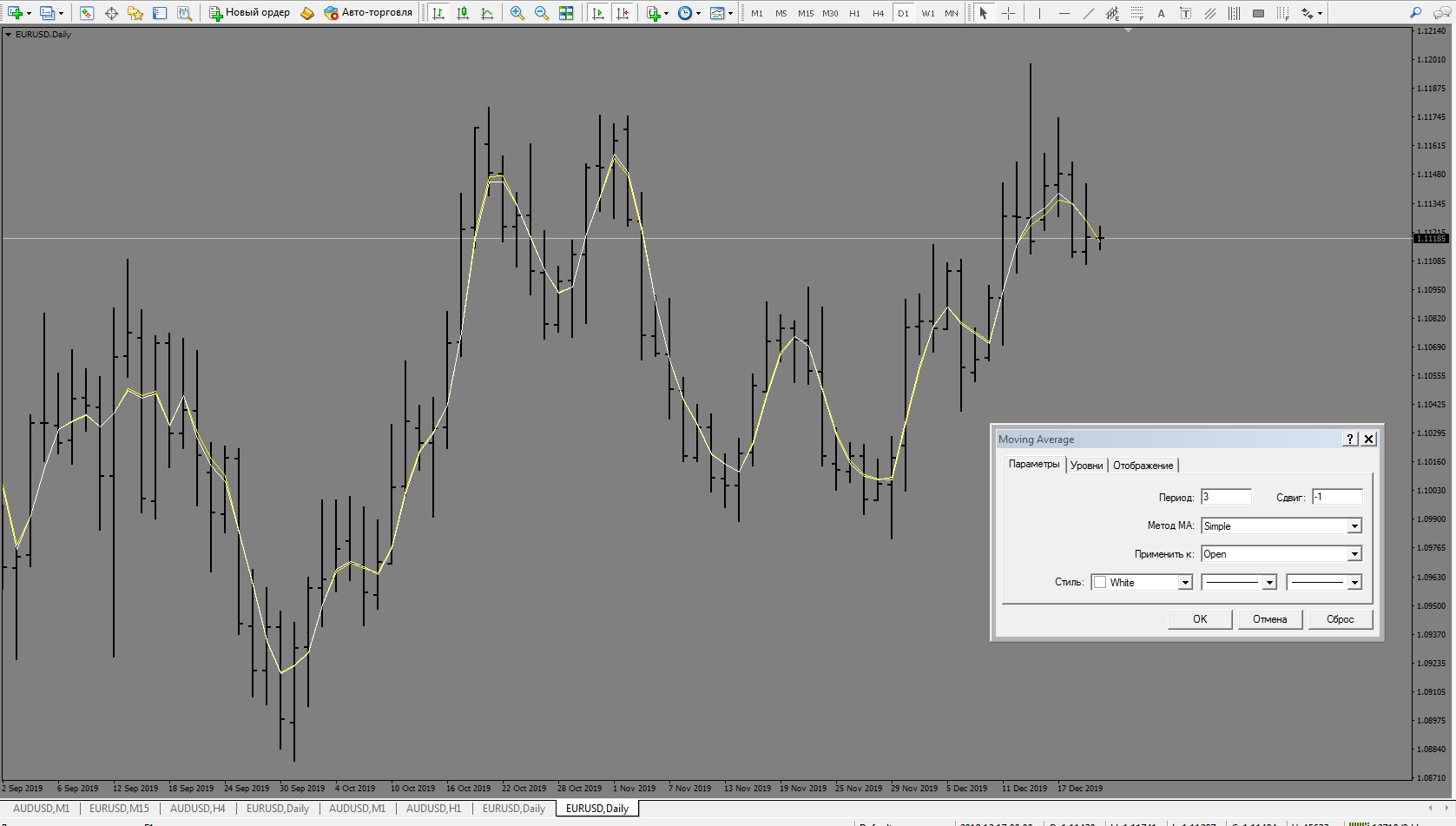This screenshot has height=826, width=1456.
Task: Switch to Уровни tab
Action: coord(1086,466)
